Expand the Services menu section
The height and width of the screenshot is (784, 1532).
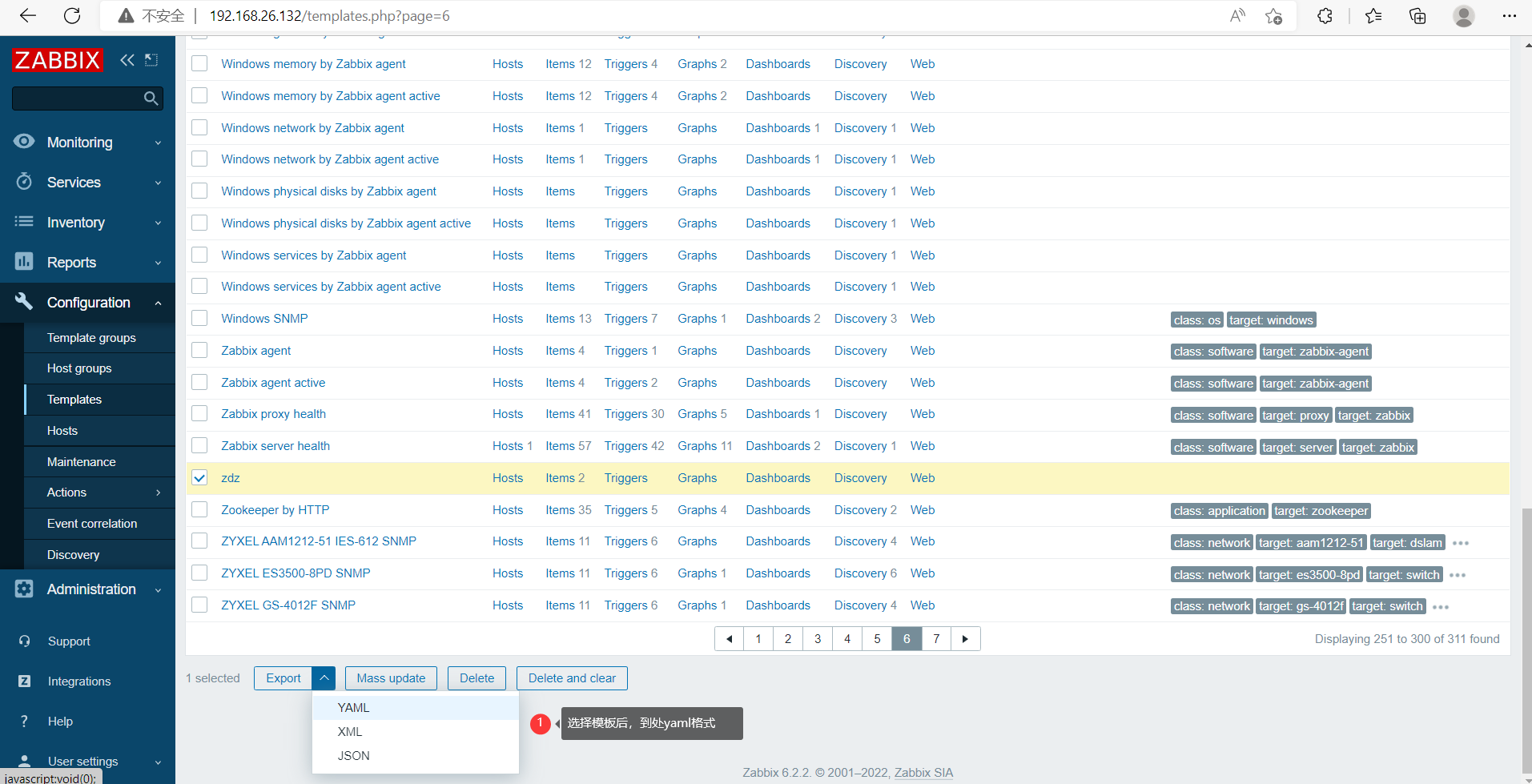coord(158,183)
